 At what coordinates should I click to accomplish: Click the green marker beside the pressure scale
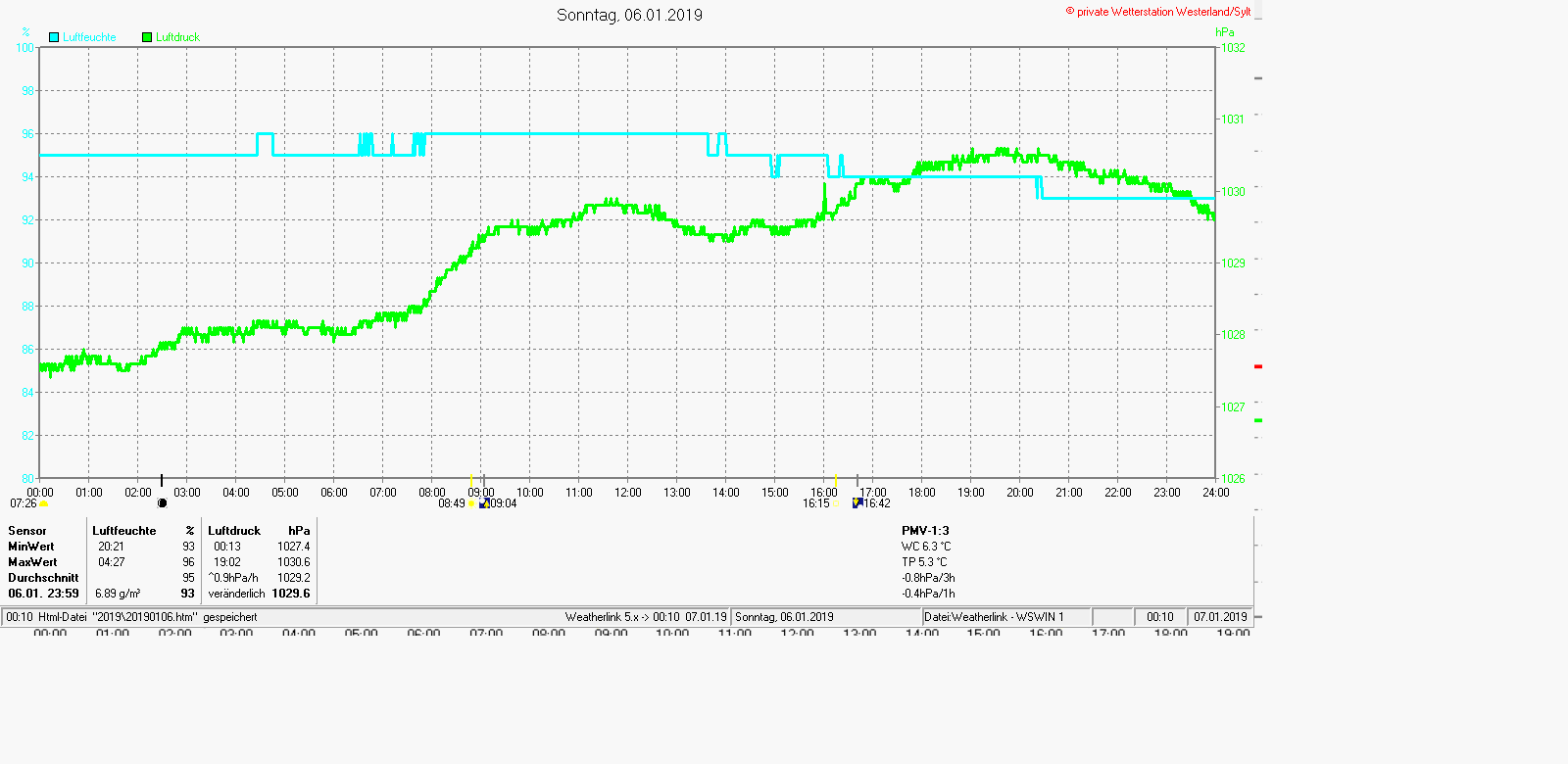1258,420
